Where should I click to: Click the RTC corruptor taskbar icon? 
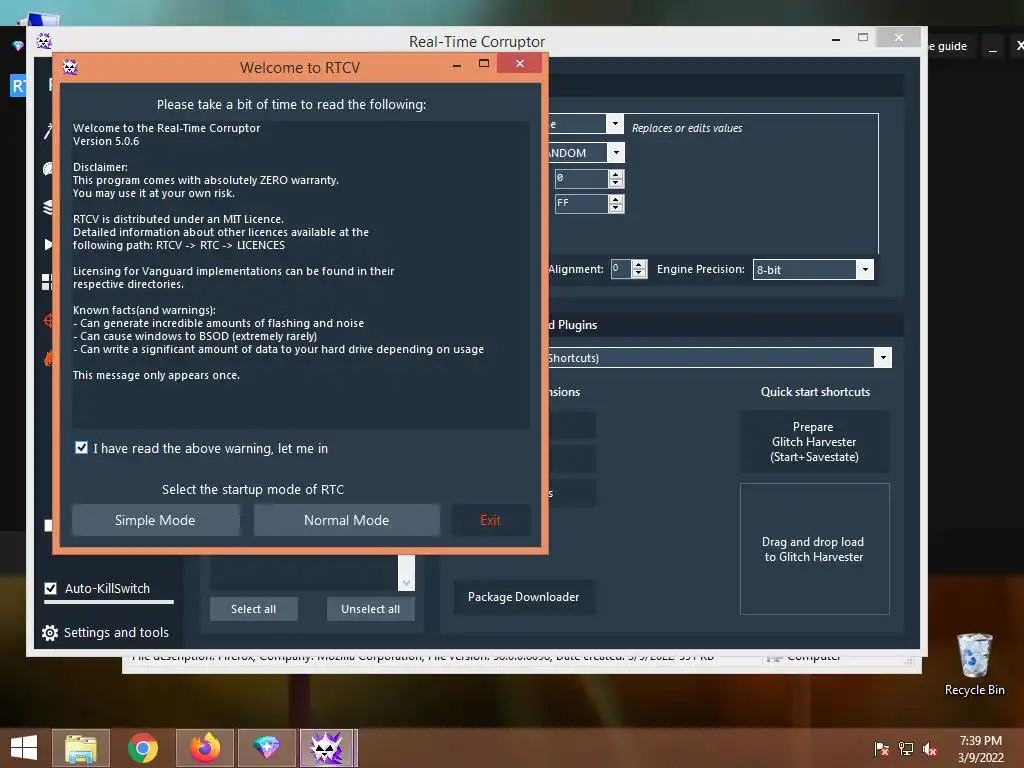pyautogui.click(x=327, y=748)
